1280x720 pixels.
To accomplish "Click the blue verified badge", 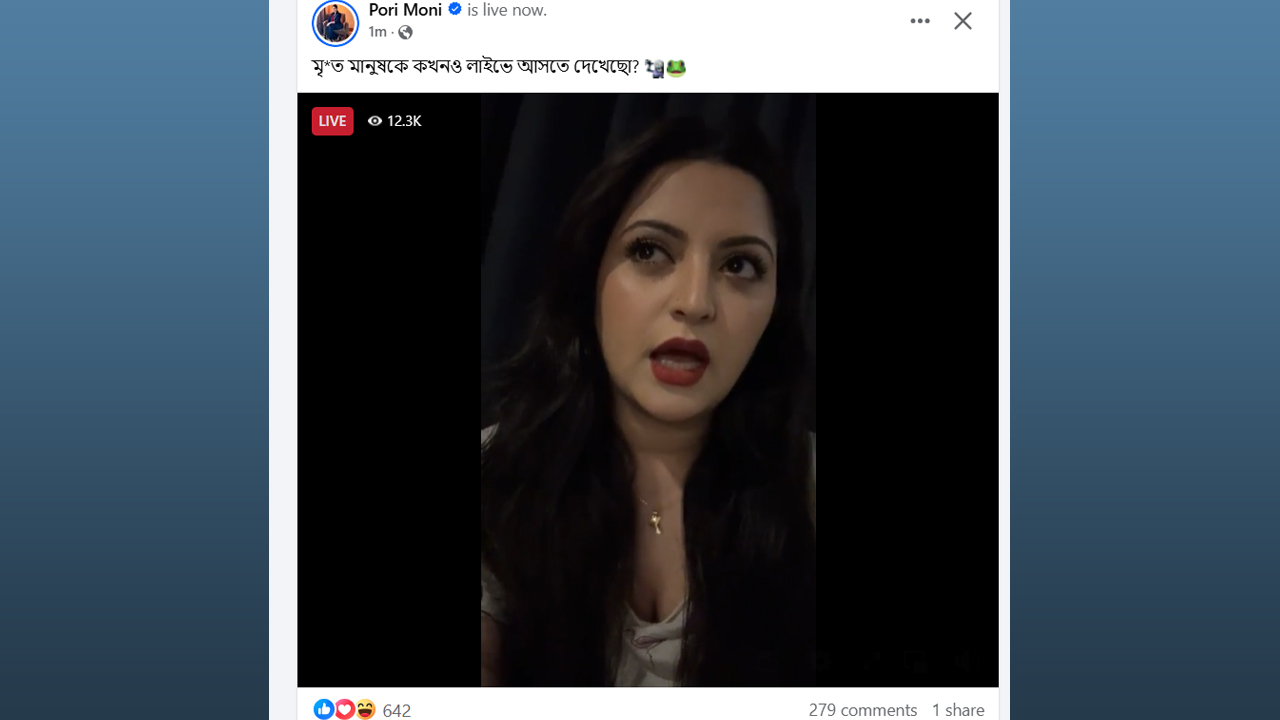I will tap(455, 10).
